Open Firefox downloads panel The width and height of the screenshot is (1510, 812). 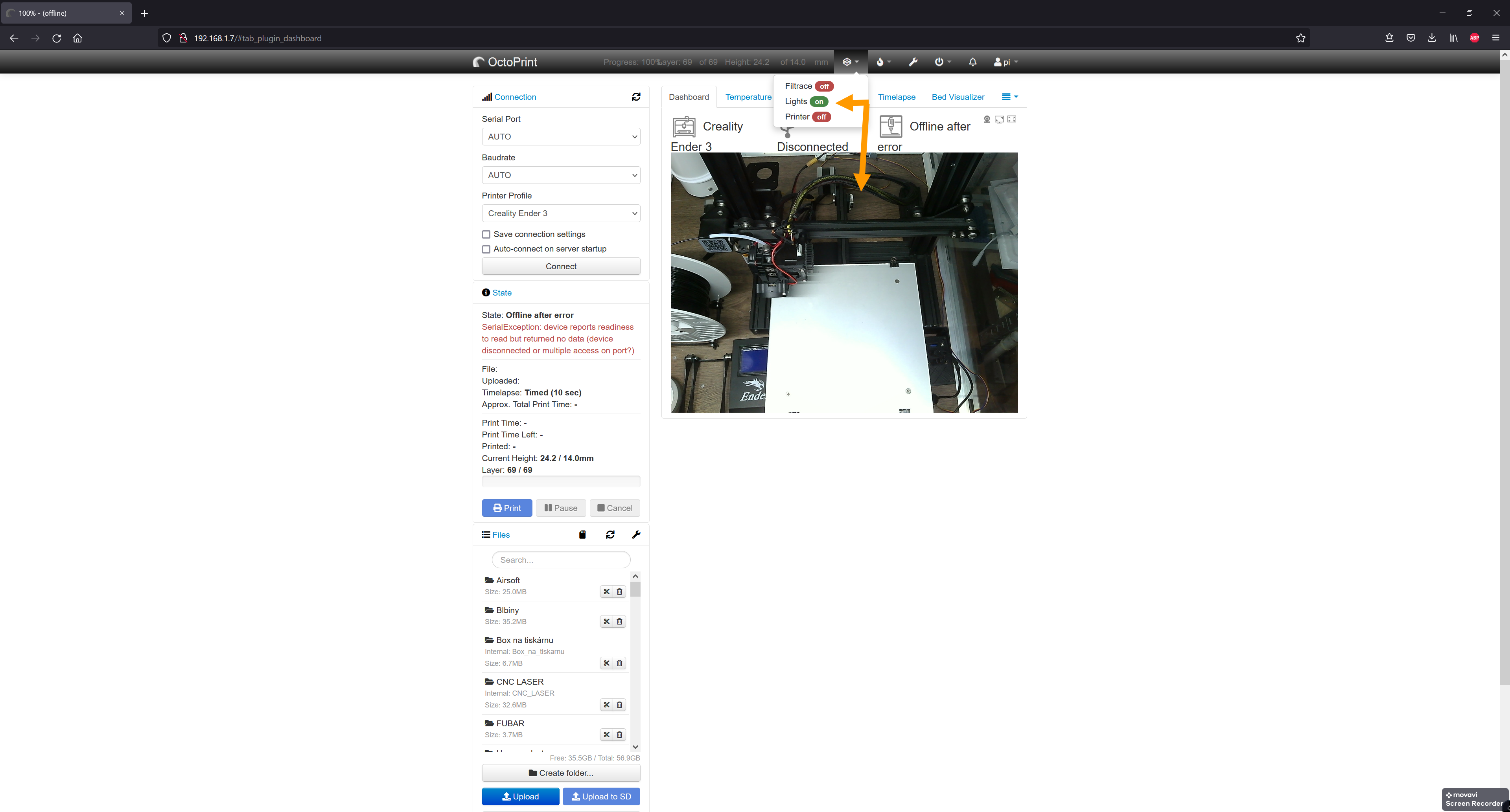[1432, 38]
